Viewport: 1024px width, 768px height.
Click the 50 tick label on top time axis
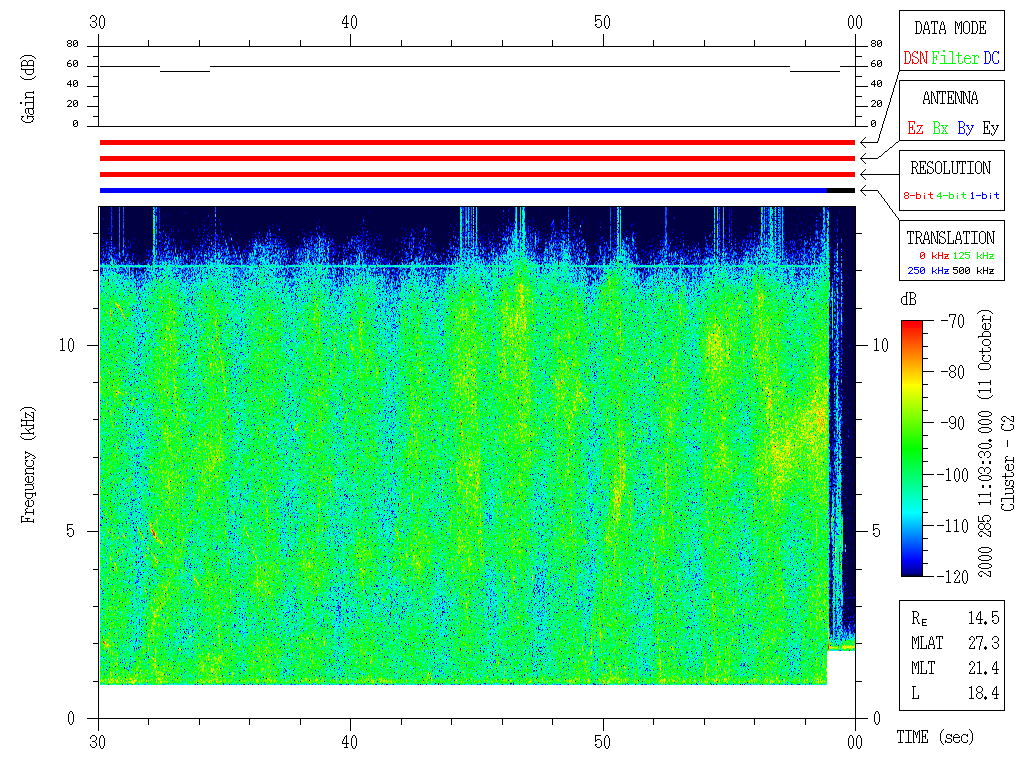point(602,22)
